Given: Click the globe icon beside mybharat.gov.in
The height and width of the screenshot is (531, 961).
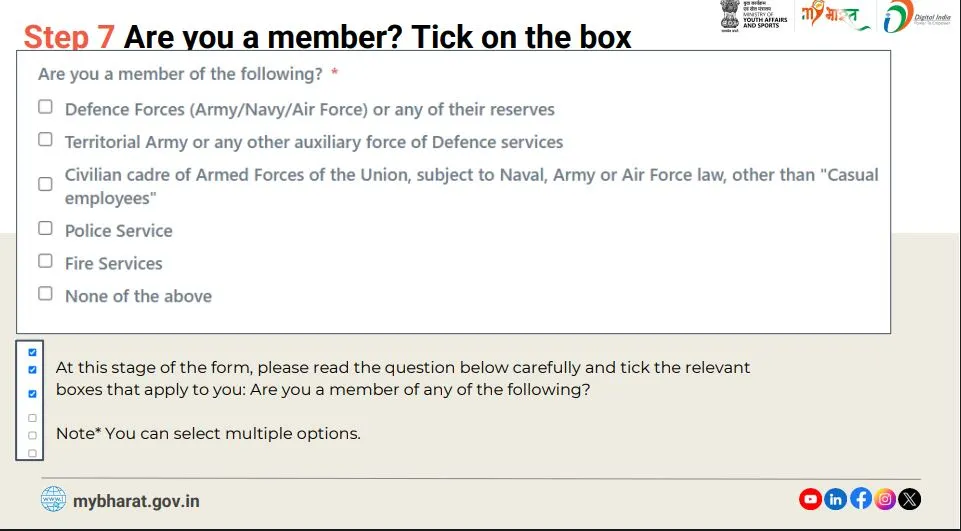Looking at the screenshot, I should click(53, 499).
